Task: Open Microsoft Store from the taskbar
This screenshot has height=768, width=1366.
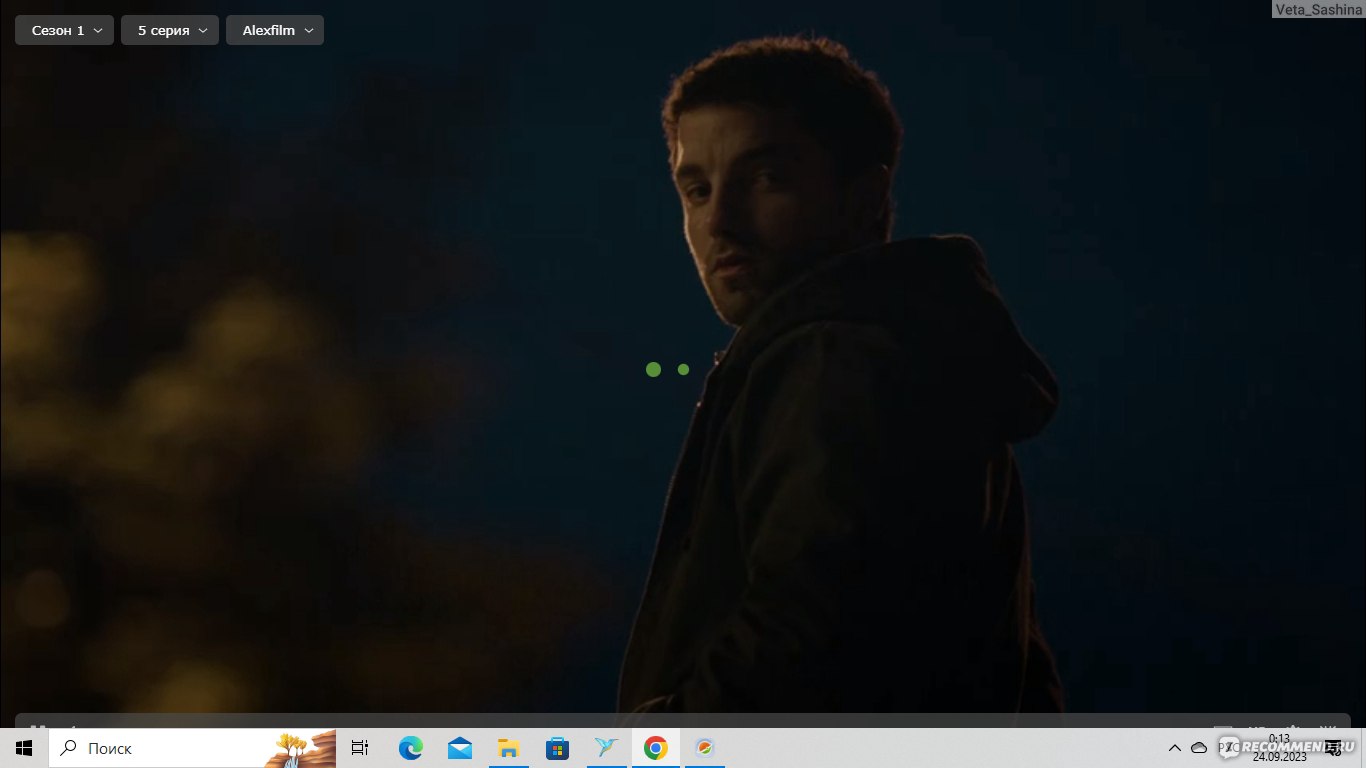Action: pyautogui.click(x=557, y=748)
